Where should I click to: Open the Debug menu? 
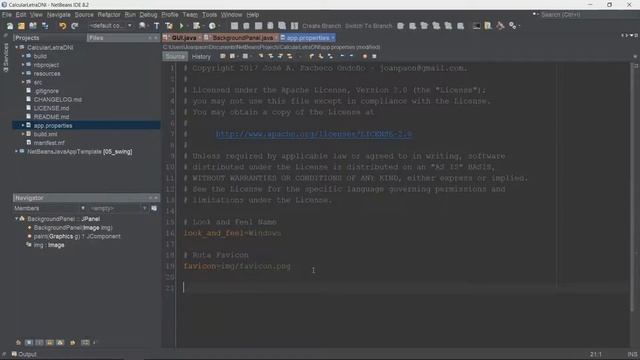[x=148, y=15]
